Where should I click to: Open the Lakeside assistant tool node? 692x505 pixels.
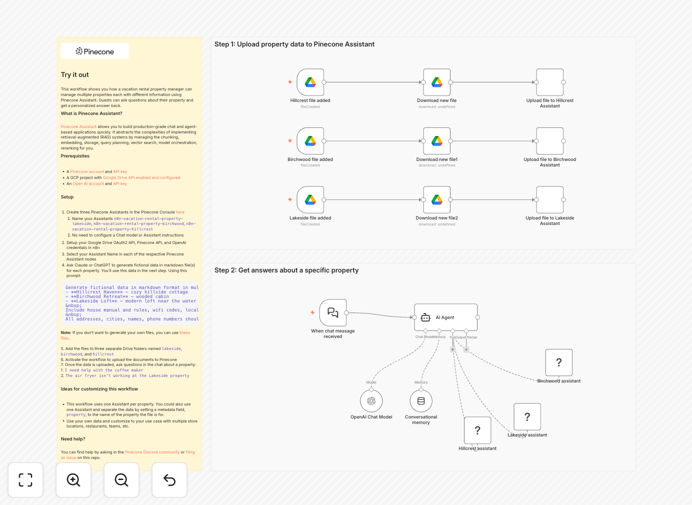[527, 417]
